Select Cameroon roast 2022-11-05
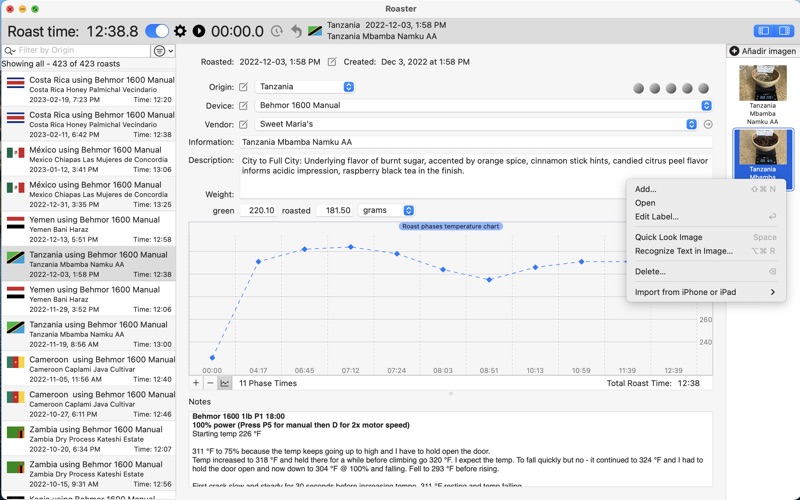The width and height of the screenshot is (800, 500). point(88,369)
